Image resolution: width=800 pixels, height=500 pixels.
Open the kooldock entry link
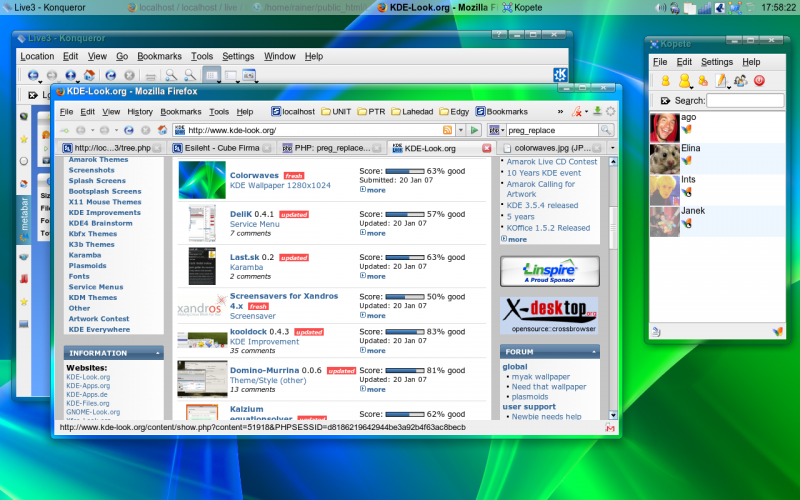tap(248, 331)
